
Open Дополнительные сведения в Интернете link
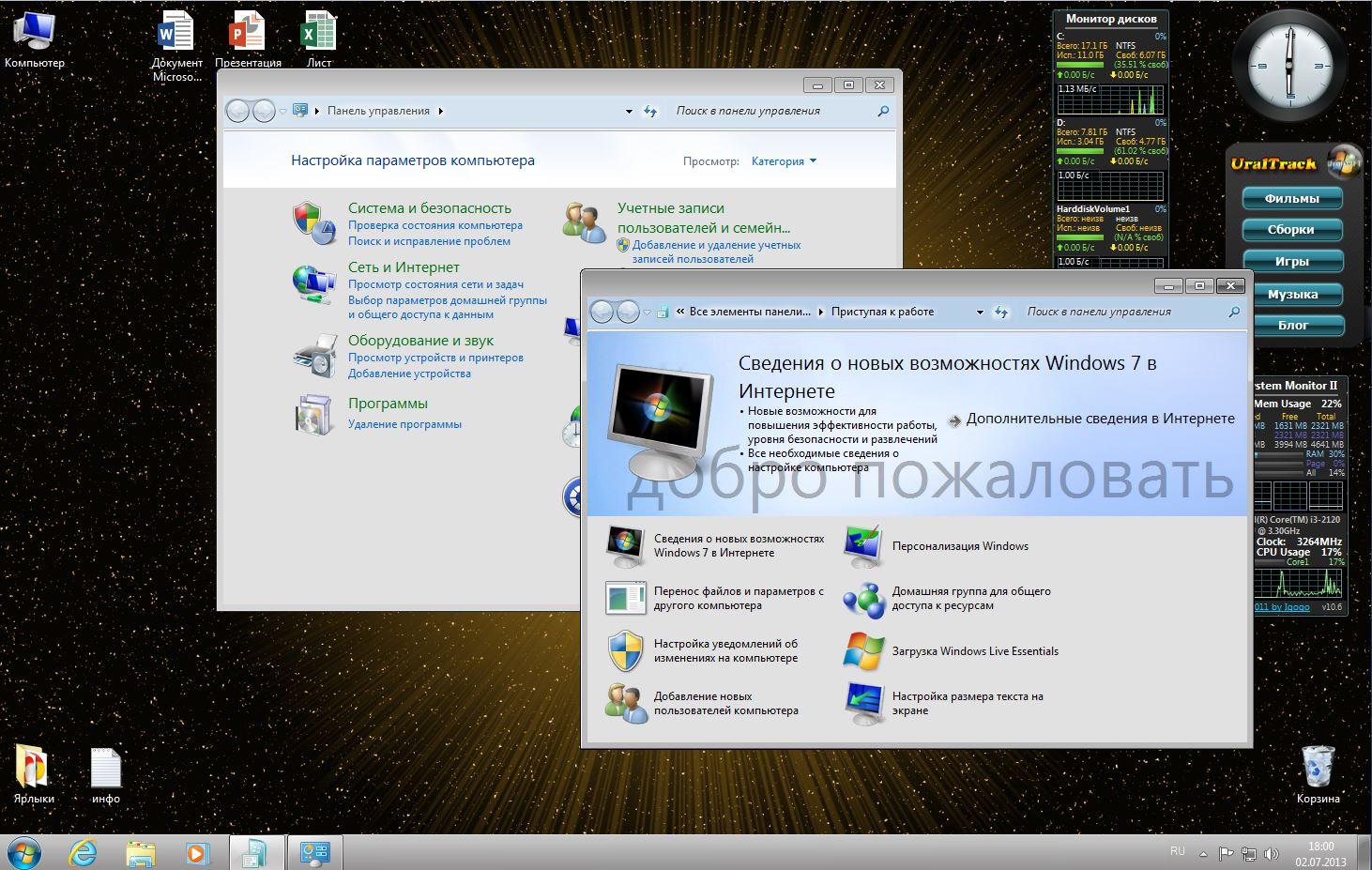point(1100,419)
